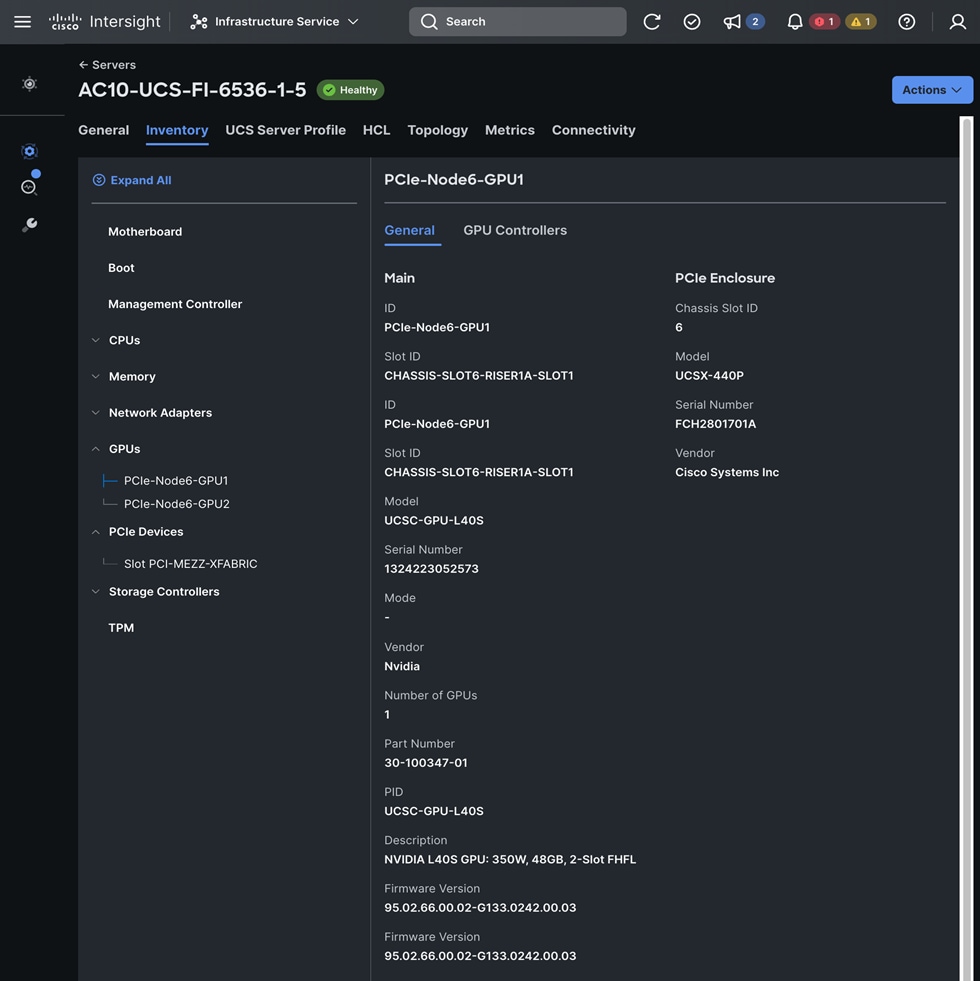Select the Inventory tab
Viewport: 980px width, 981px height.
pos(177,130)
